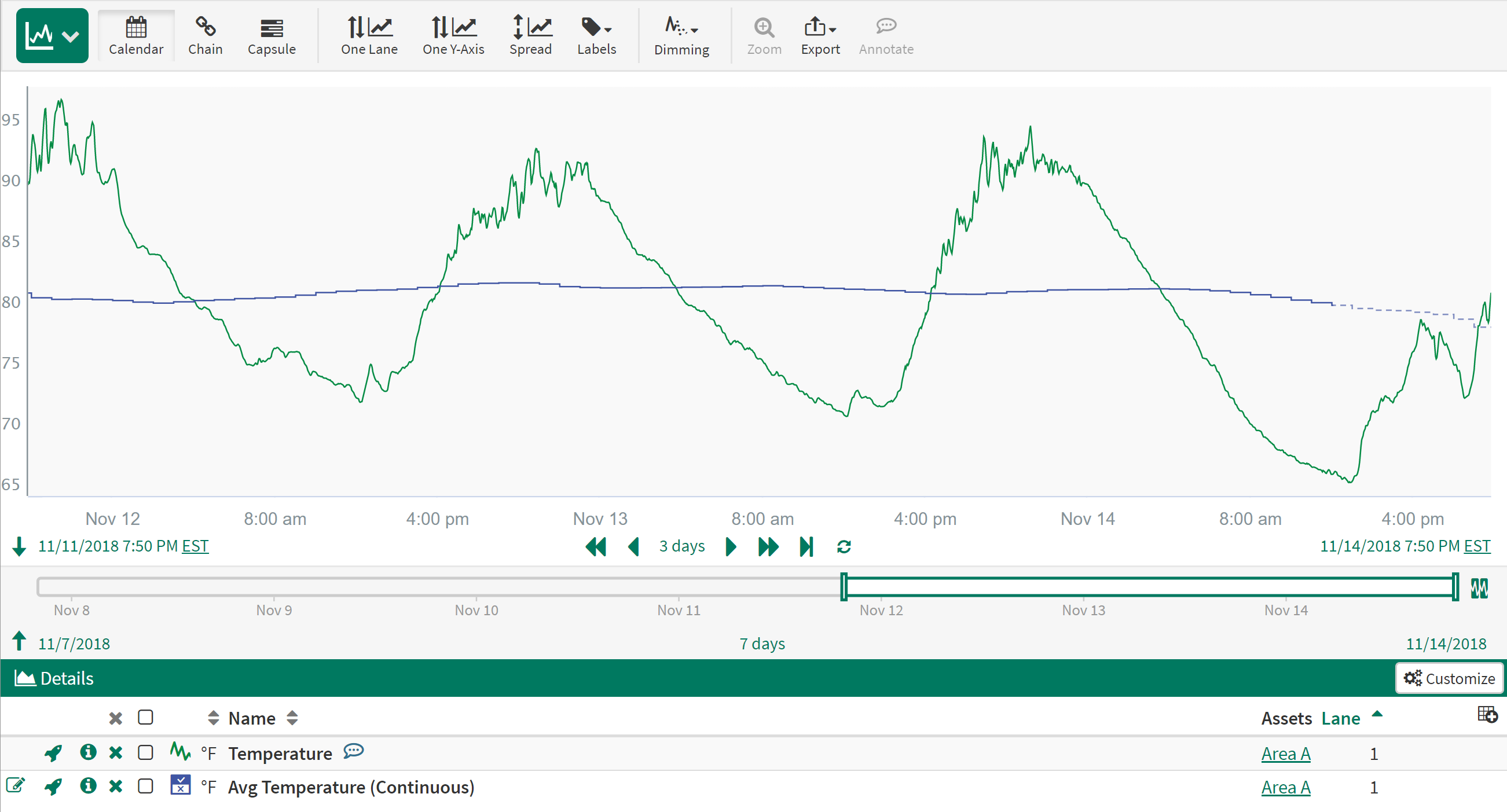
Task: Sort by the Lane column header
Action: 1340,718
